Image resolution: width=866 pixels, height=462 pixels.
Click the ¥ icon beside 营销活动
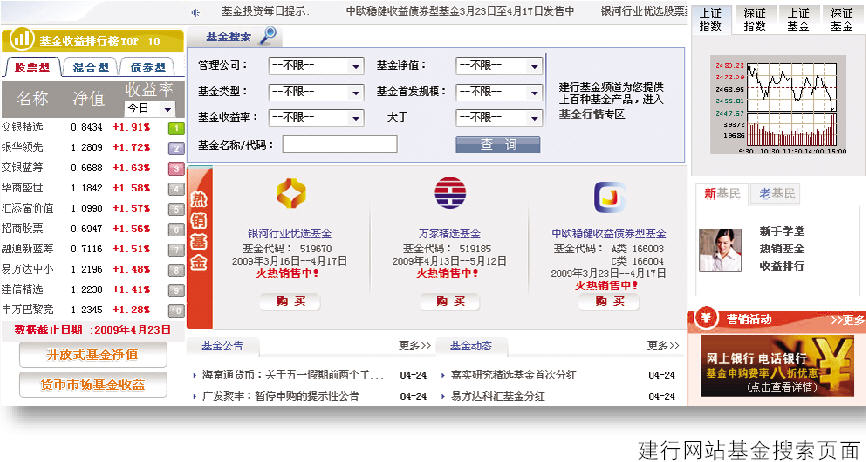pos(705,320)
